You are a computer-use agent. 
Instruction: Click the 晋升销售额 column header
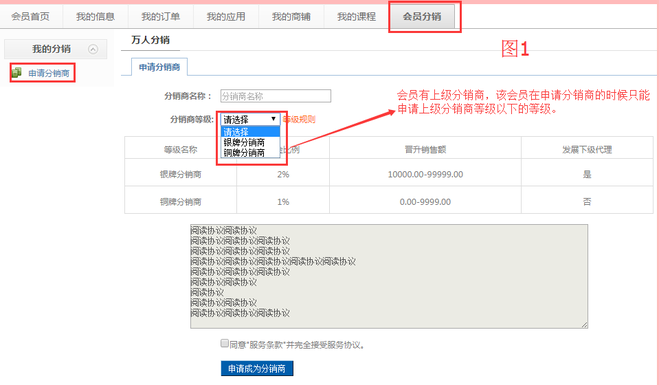click(425, 149)
